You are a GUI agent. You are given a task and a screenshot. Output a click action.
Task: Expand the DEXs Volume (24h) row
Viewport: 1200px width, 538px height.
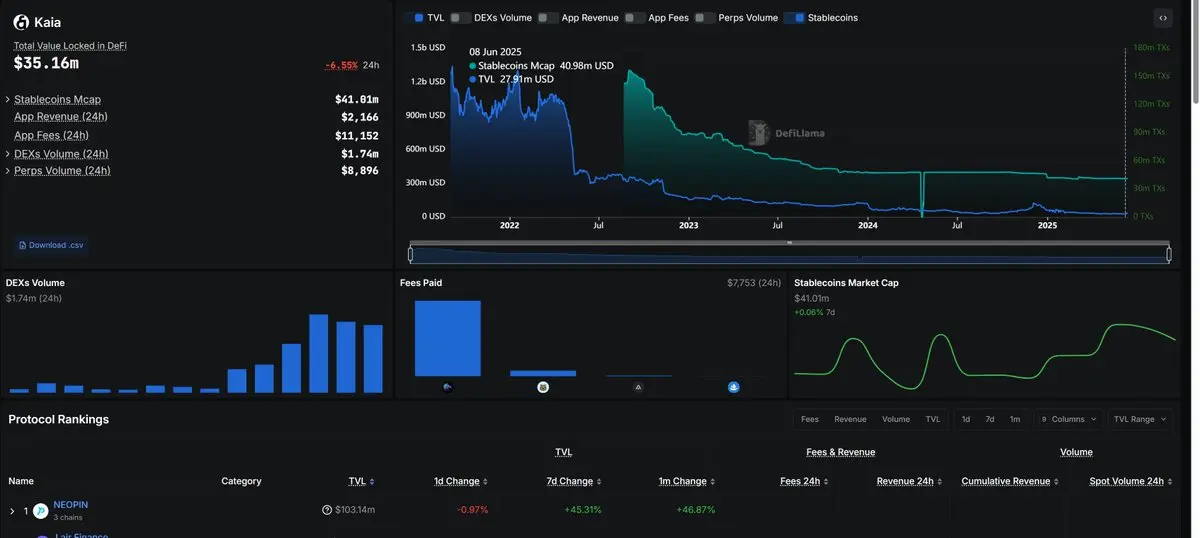click(8, 154)
